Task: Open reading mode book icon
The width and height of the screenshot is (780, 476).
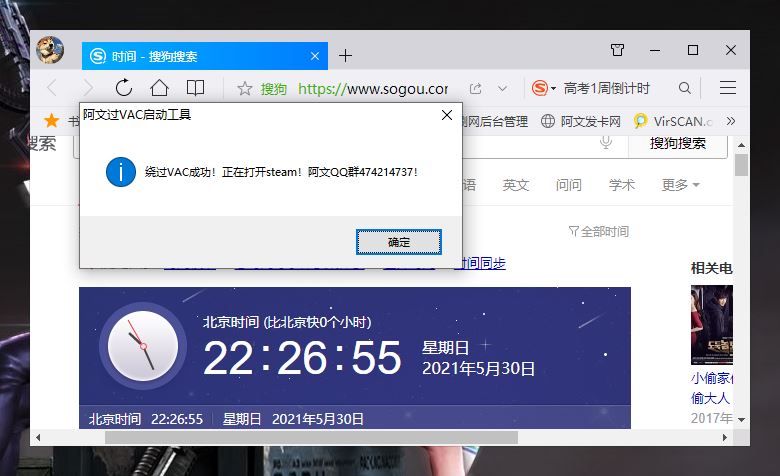Action: [195, 88]
